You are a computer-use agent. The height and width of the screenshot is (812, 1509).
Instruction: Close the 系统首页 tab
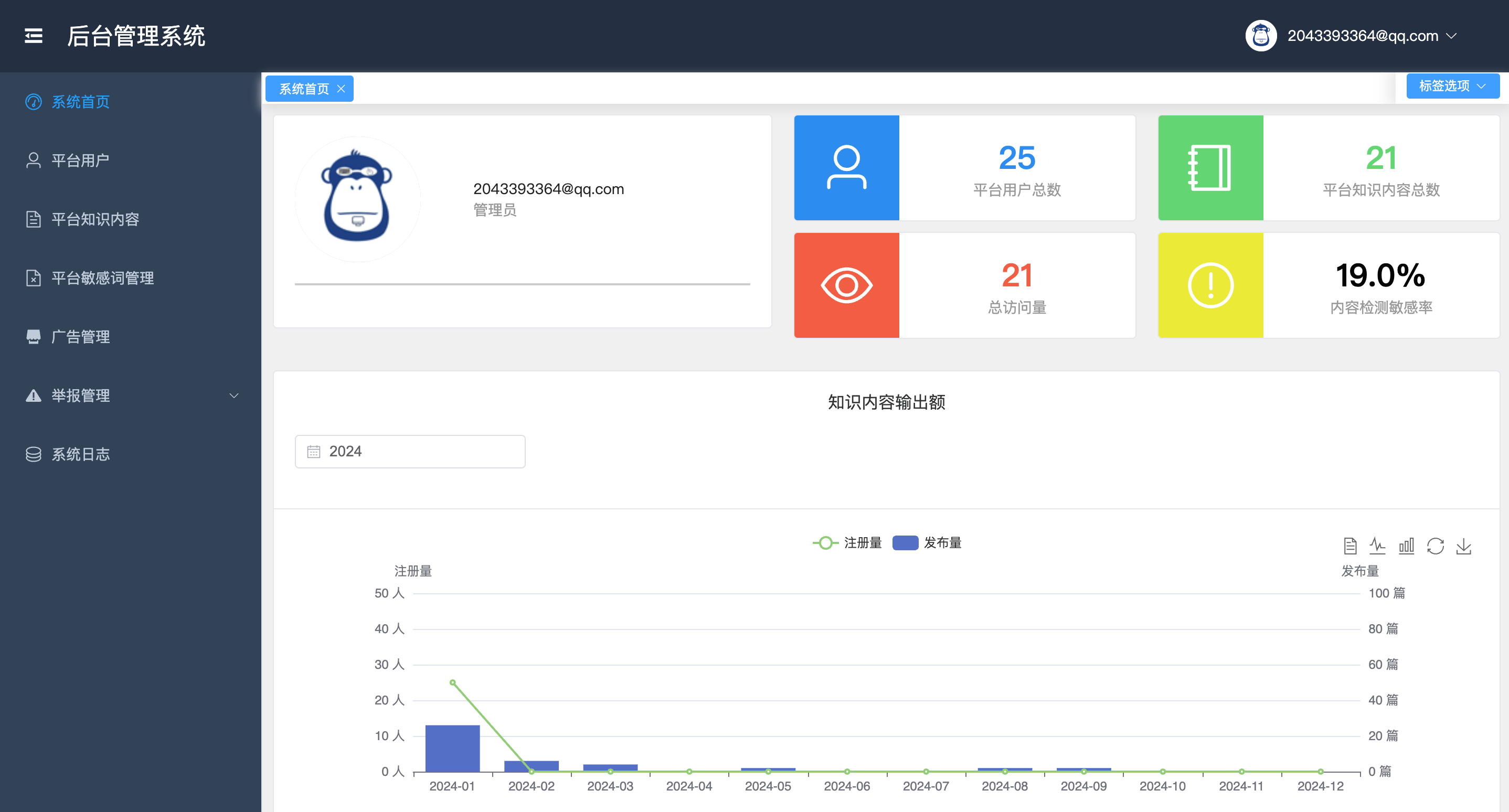coord(341,89)
